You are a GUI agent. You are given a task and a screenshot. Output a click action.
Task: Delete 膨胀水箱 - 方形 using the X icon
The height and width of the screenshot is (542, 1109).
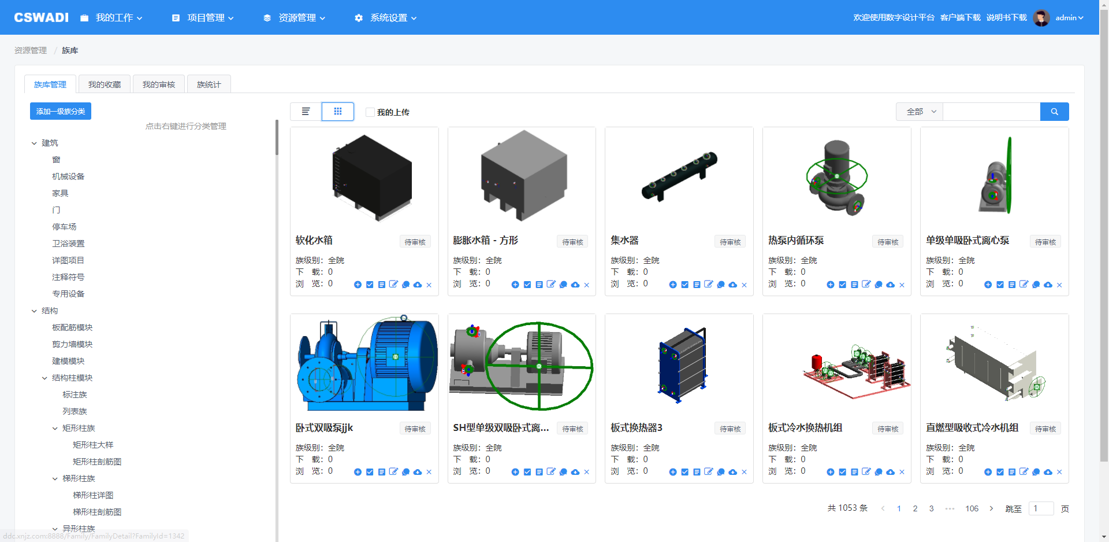tap(587, 285)
